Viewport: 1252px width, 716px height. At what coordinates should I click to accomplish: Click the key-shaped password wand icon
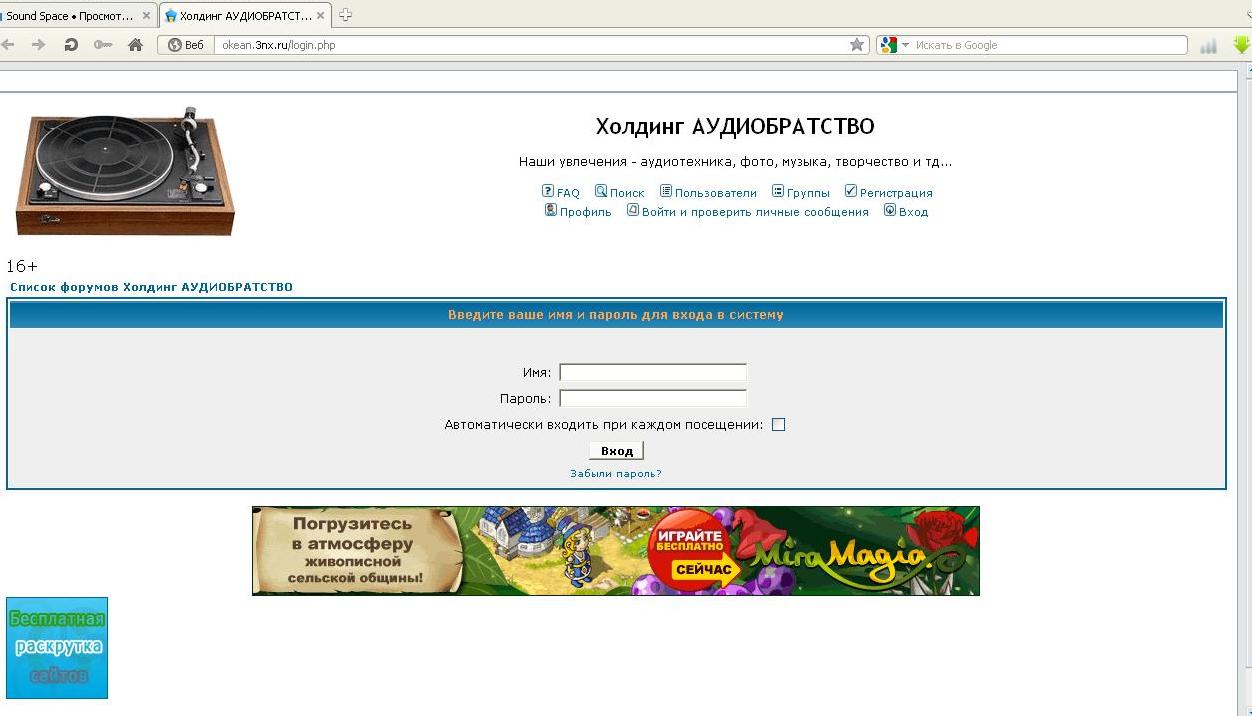point(103,45)
